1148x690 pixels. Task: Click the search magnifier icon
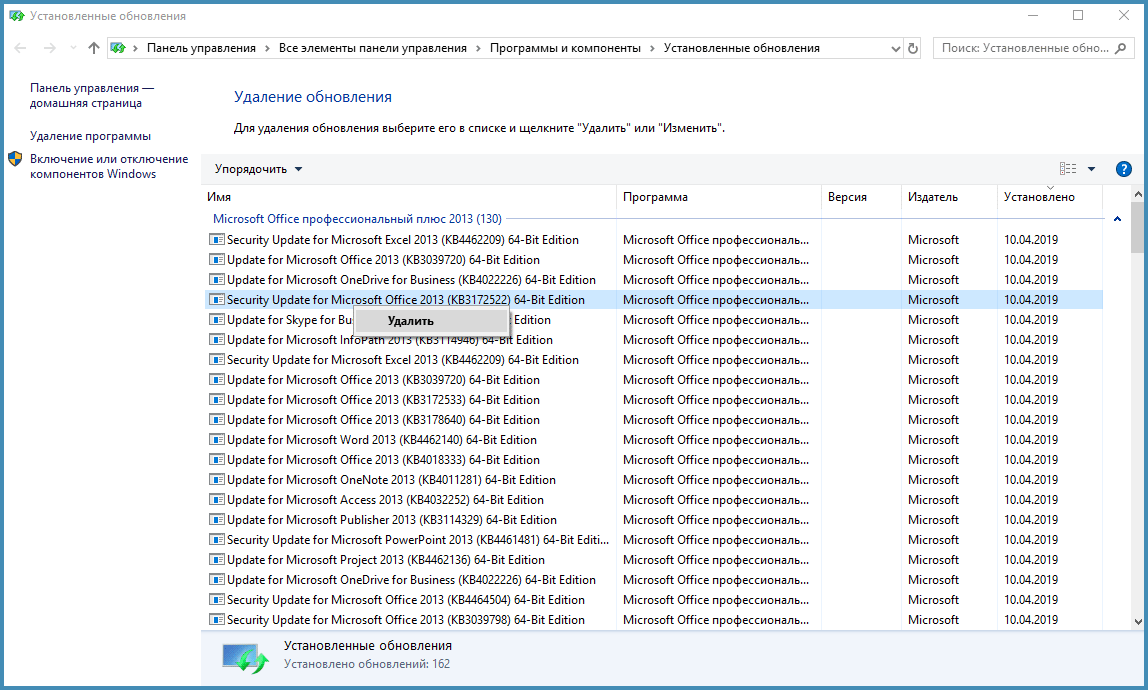[x=1120, y=48]
